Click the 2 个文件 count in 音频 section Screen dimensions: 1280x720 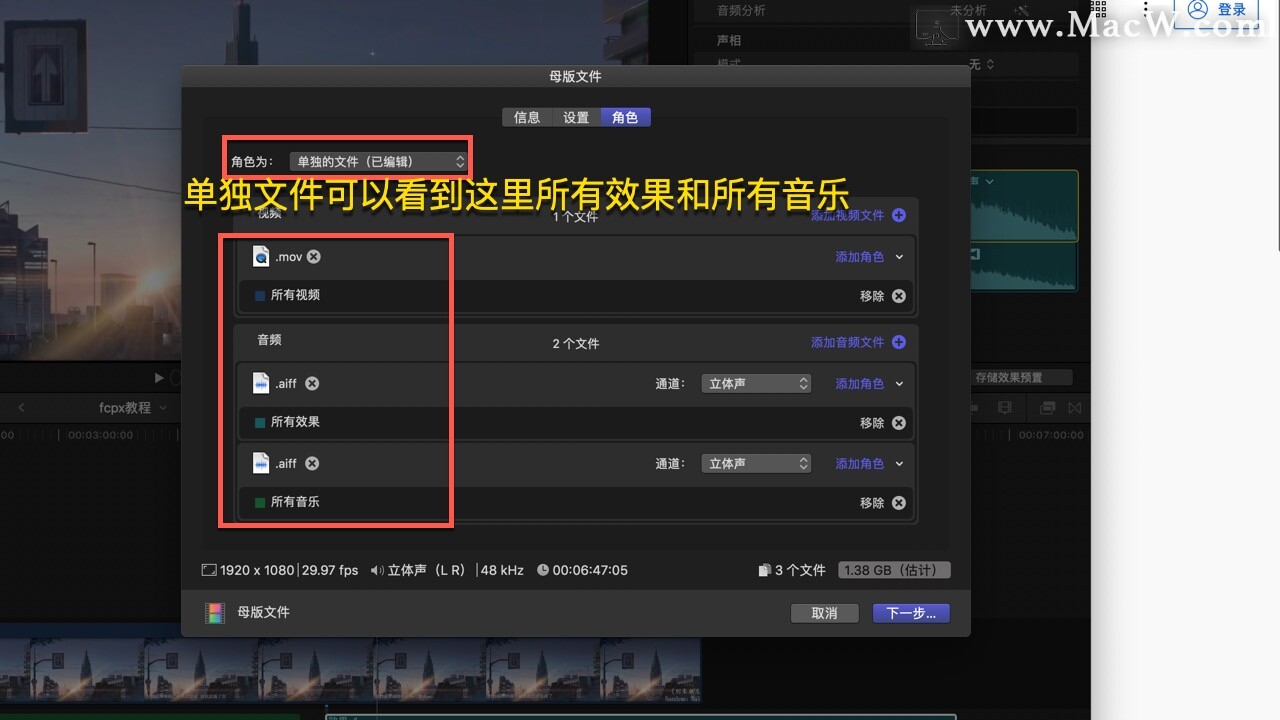tap(576, 343)
